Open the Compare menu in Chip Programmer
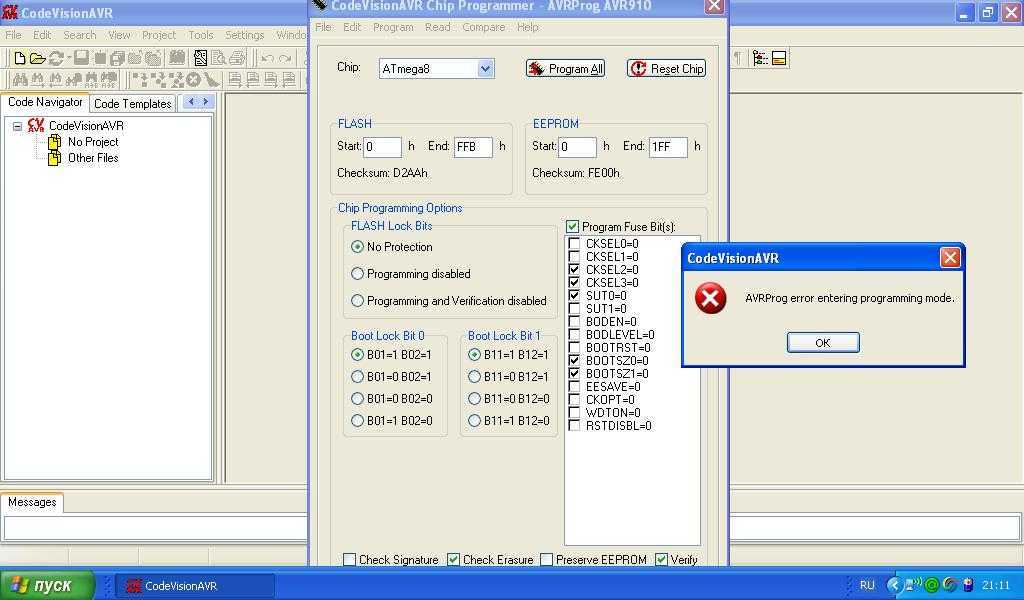This screenshot has width=1024, height=600. (484, 27)
